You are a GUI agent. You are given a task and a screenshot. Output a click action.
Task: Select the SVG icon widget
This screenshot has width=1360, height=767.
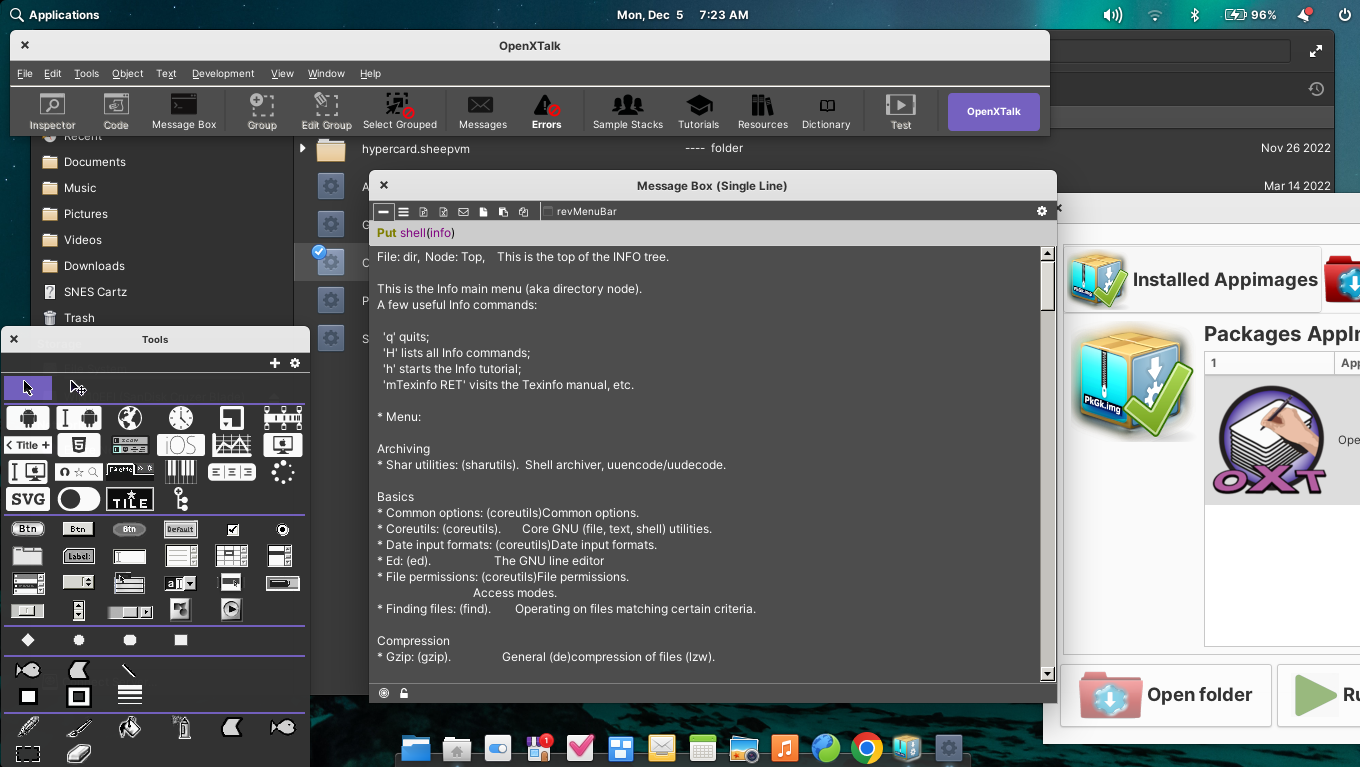click(x=28, y=499)
